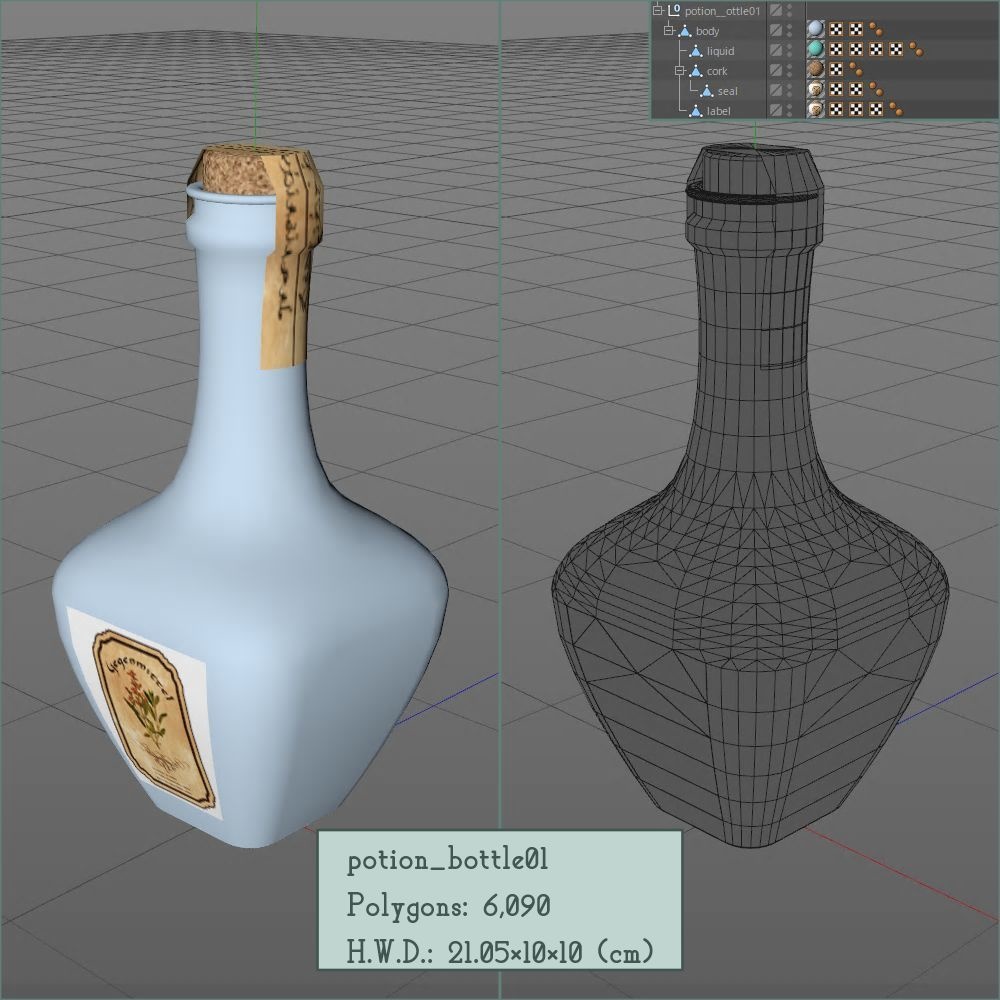Select third checker tag on label
The image size is (1000, 1000).
[x=876, y=109]
